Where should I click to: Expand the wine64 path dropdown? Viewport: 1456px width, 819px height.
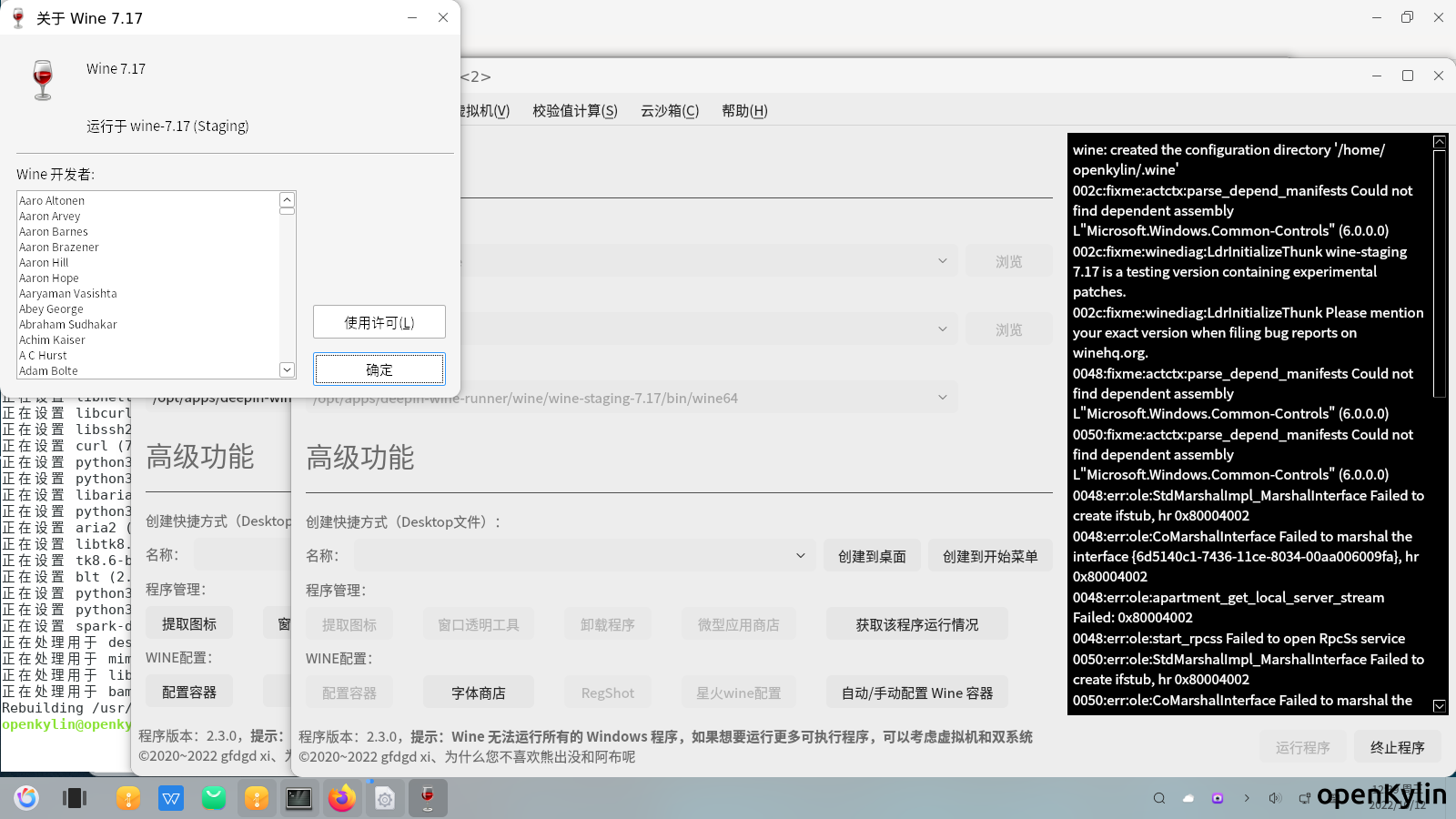[942, 398]
